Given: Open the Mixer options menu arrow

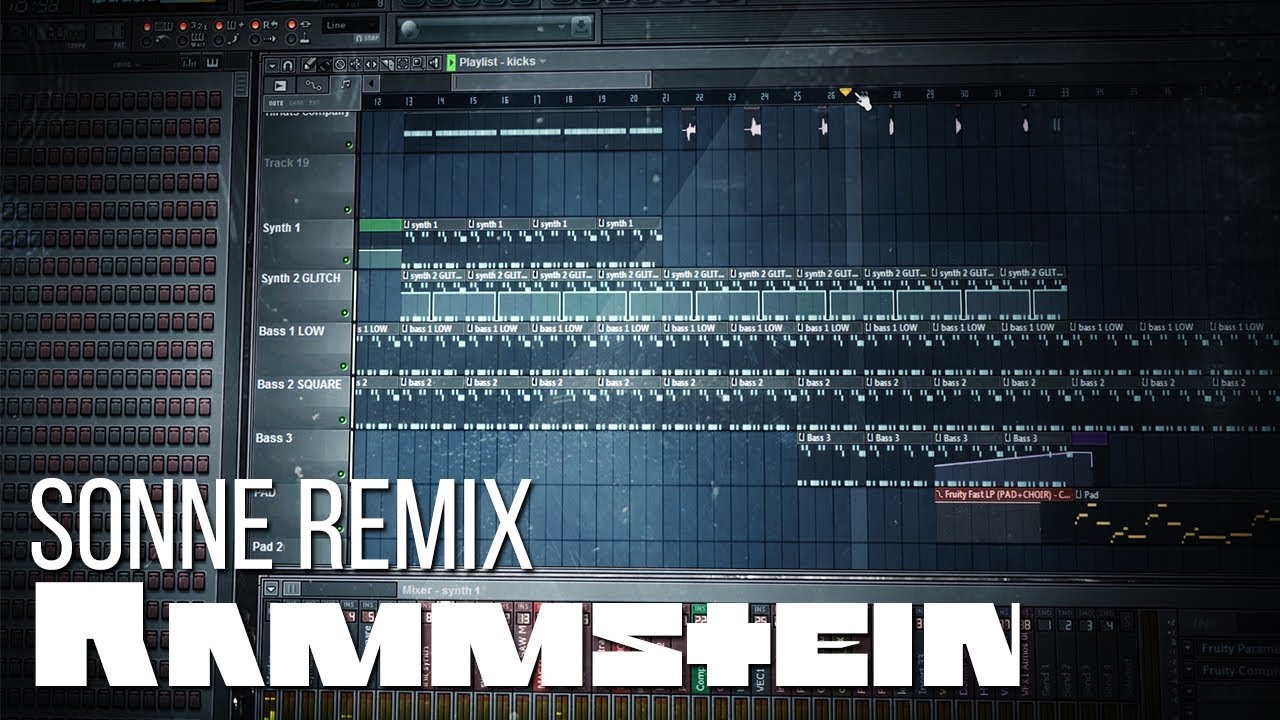Looking at the screenshot, I should tap(271, 588).
